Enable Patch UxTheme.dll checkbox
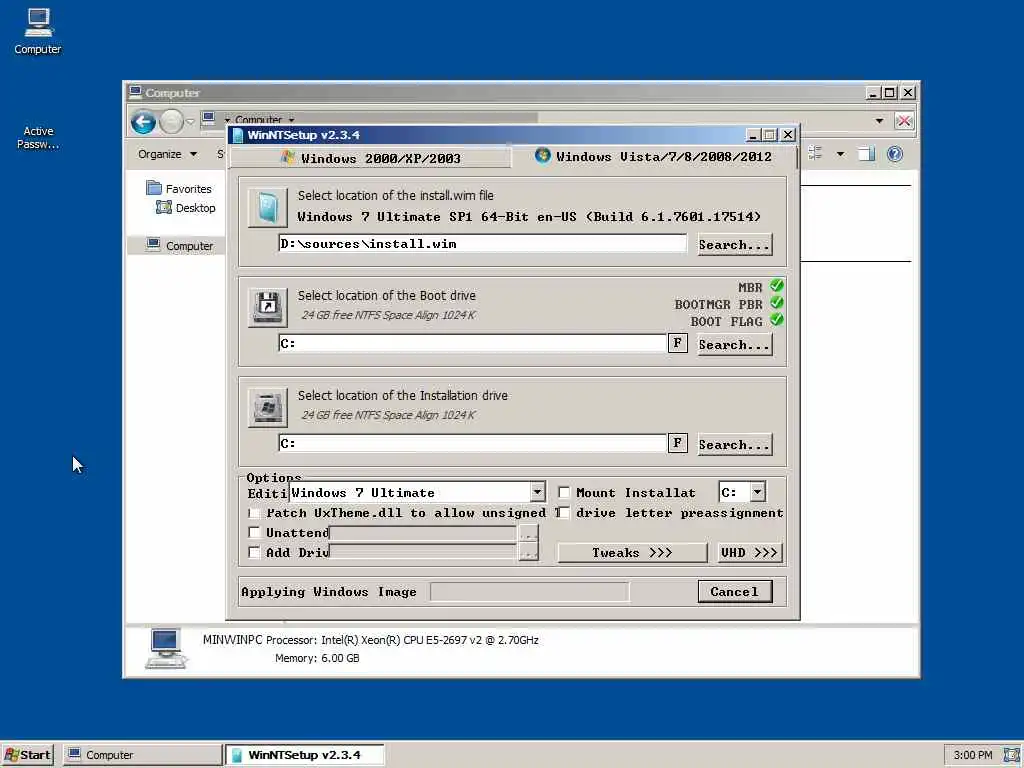 [x=255, y=513]
